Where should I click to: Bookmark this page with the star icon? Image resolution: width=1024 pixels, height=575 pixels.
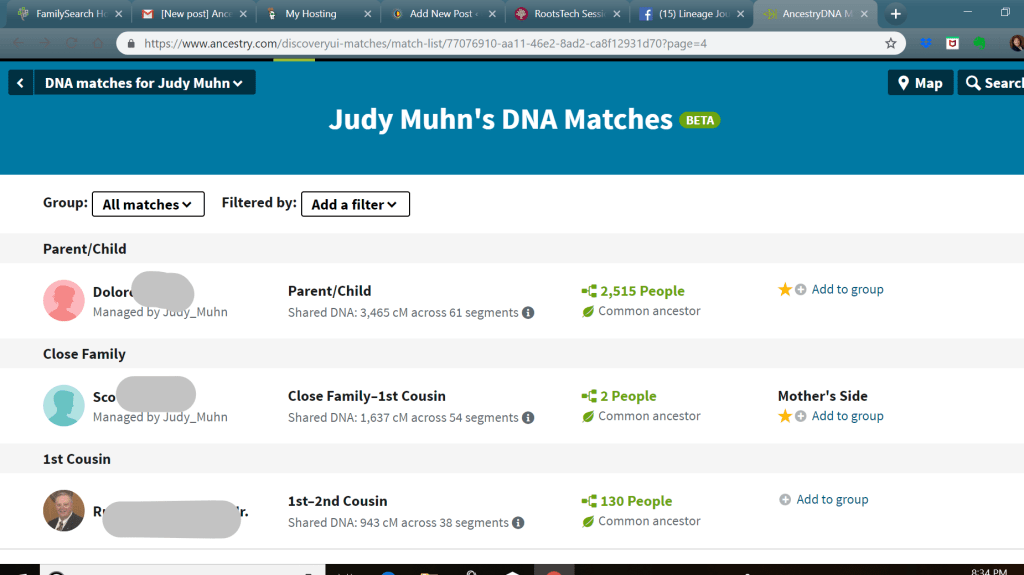point(890,44)
